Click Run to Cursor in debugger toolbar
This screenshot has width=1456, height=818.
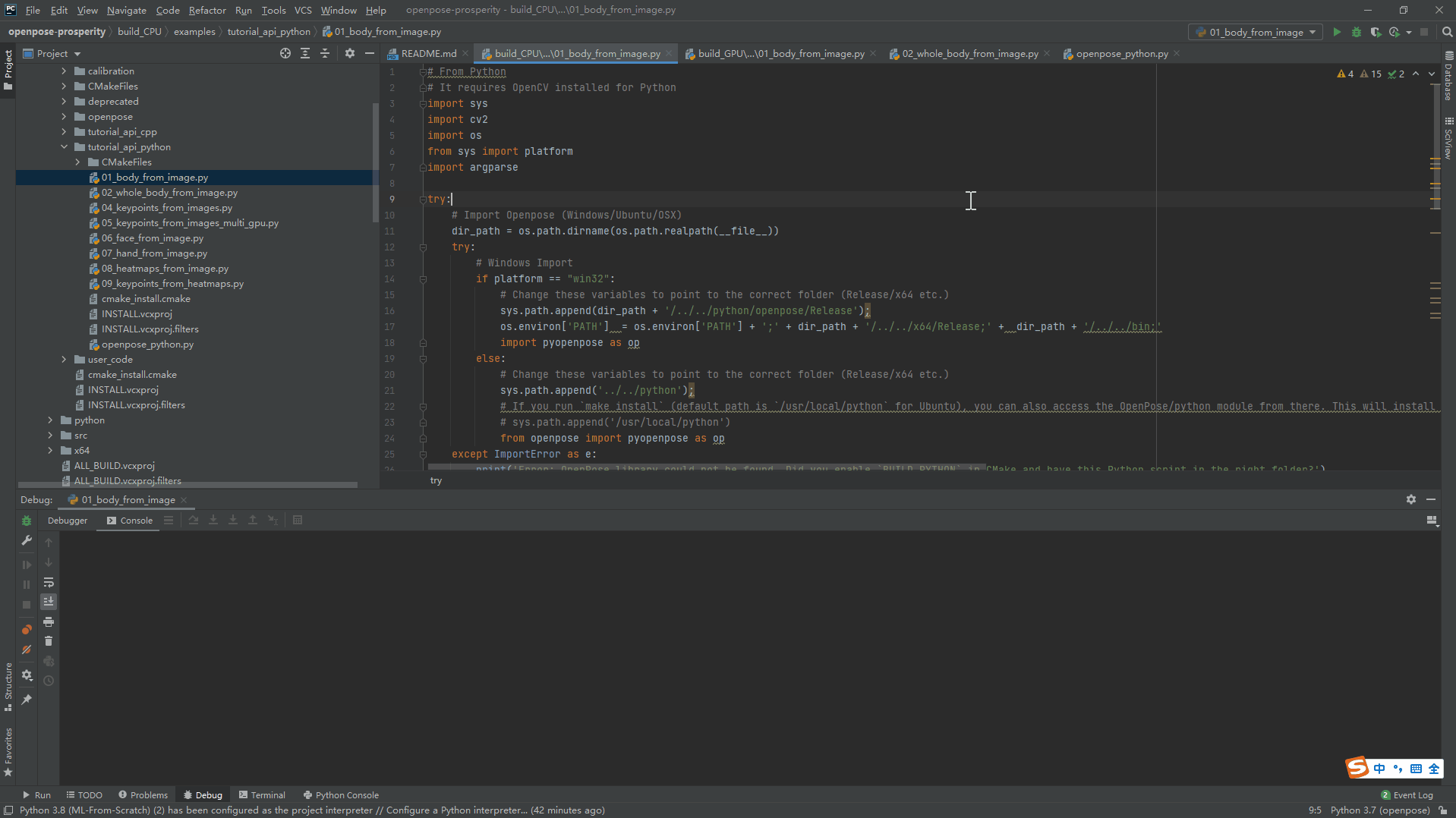click(x=273, y=520)
